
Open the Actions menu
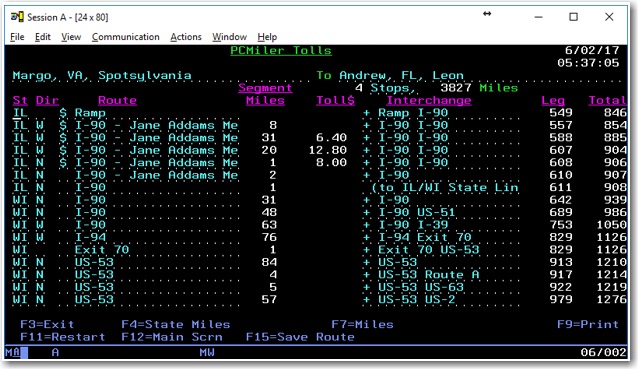tap(186, 37)
